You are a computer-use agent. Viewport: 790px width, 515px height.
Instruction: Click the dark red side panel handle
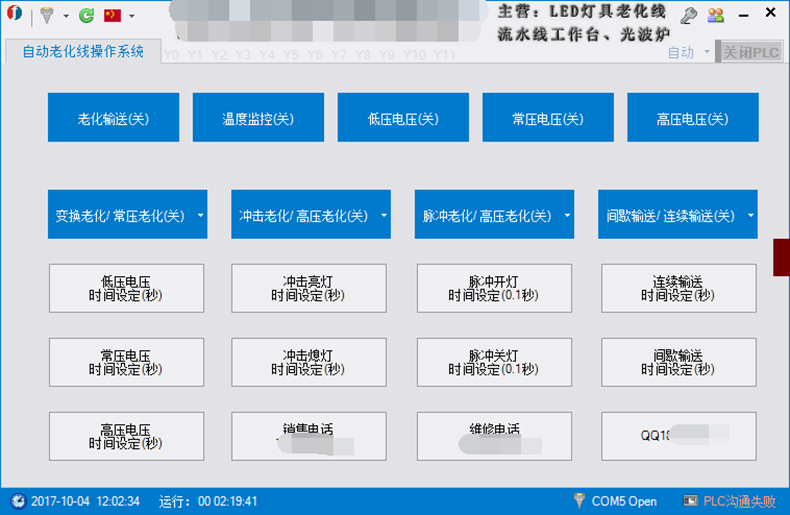[x=781, y=256]
